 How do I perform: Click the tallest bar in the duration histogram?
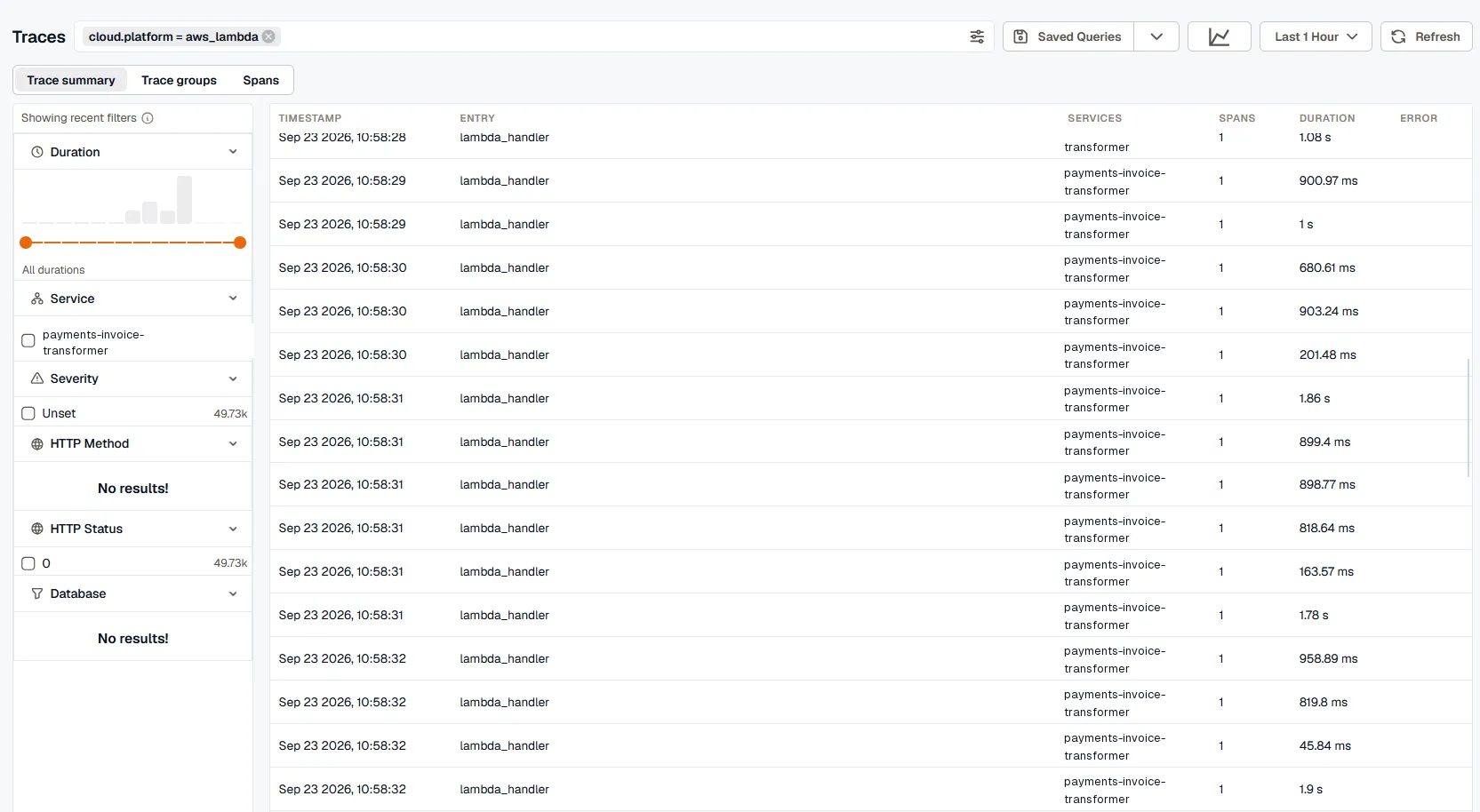click(184, 200)
